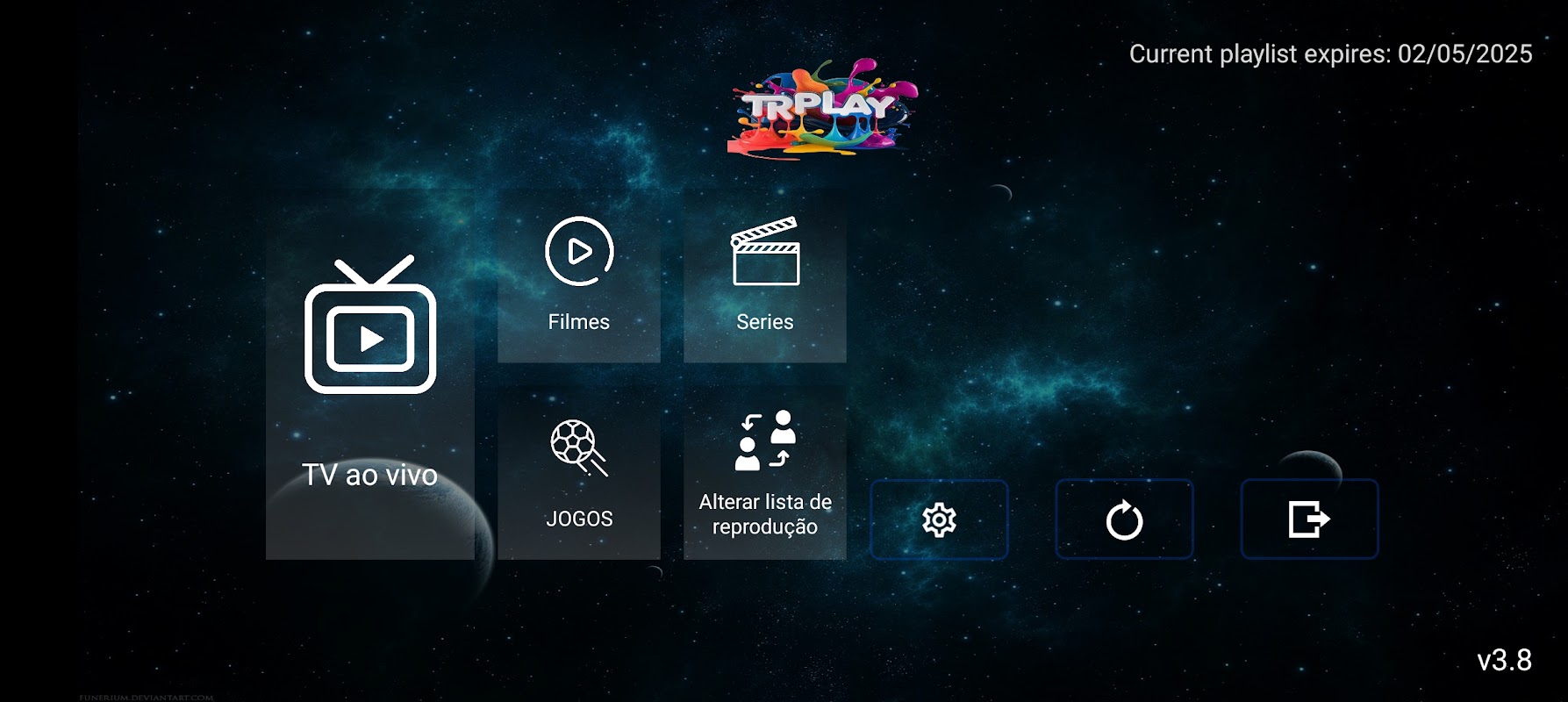
Task: Click the refresh circular arrow icon
Action: [x=1124, y=519]
